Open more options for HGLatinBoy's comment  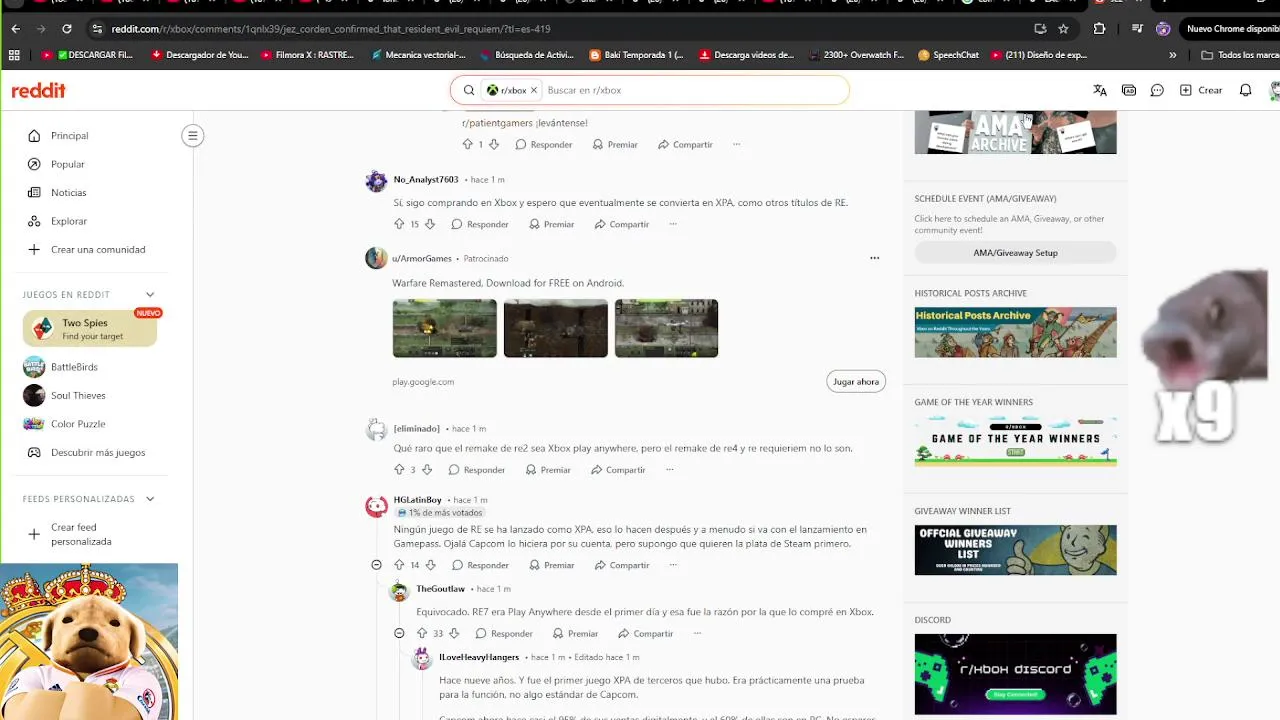pos(673,565)
